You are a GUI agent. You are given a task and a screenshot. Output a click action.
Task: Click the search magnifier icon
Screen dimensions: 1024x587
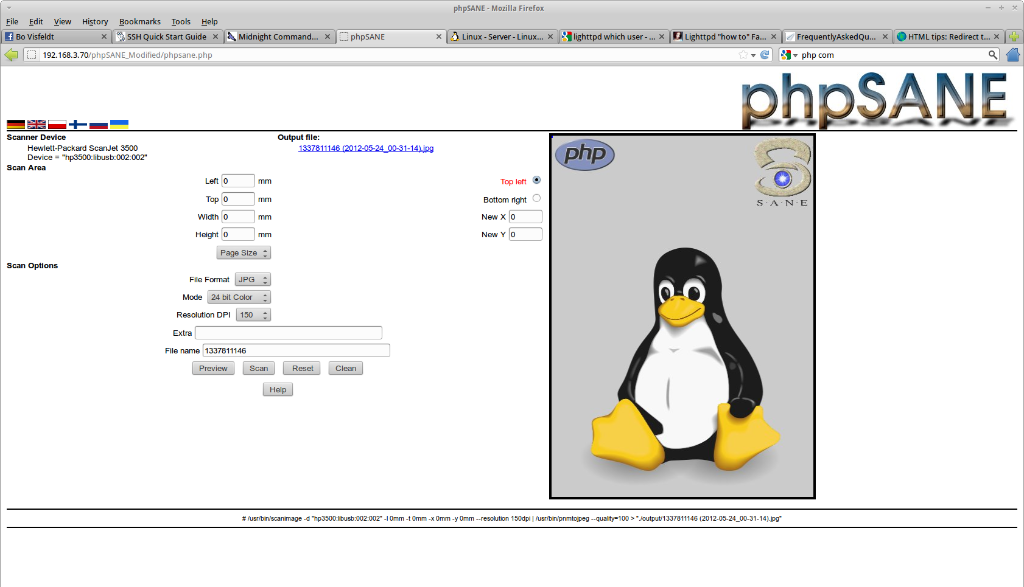pyautogui.click(x=993, y=55)
